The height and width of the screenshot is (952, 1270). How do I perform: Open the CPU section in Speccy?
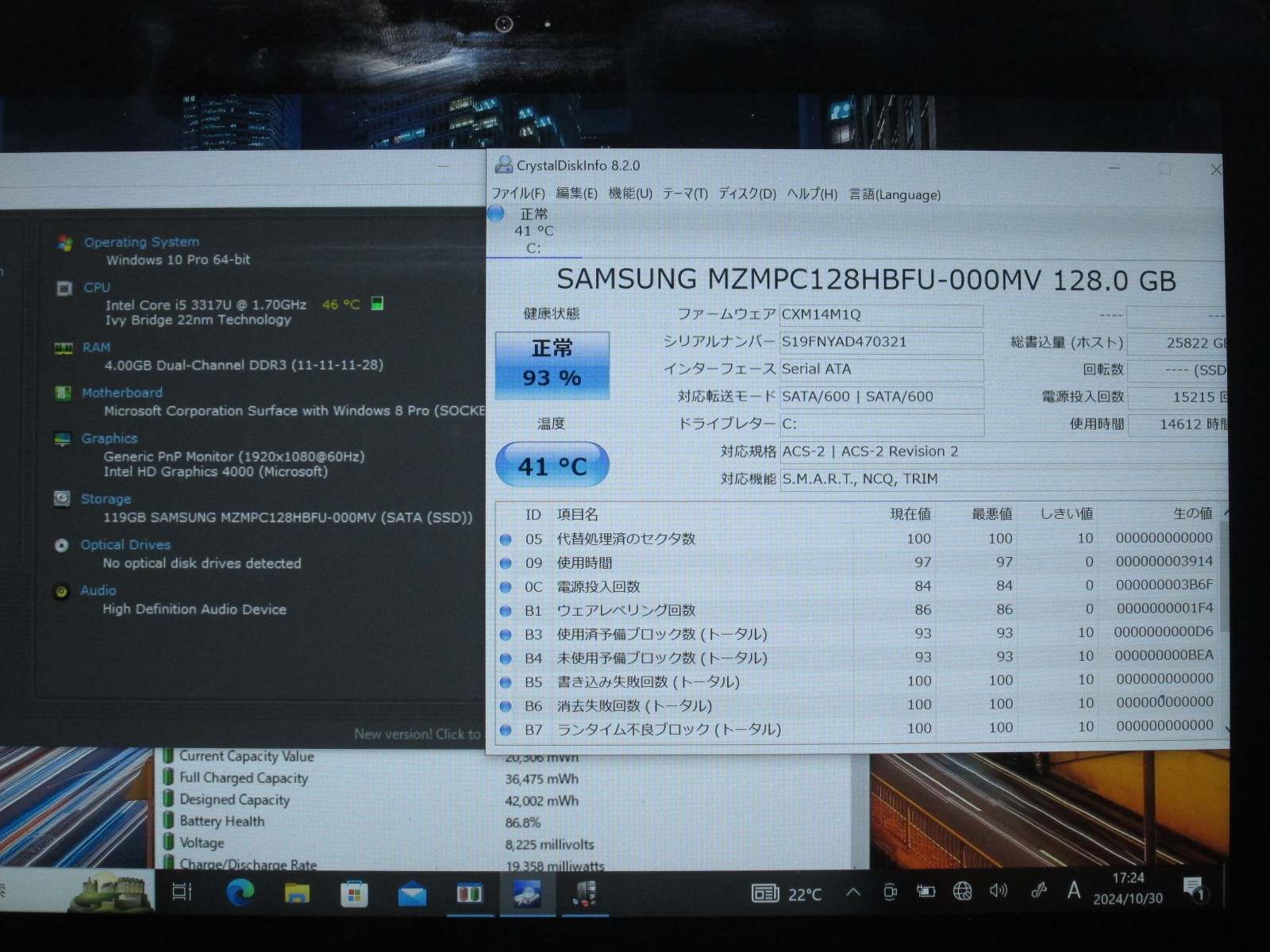click(x=97, y=287)
